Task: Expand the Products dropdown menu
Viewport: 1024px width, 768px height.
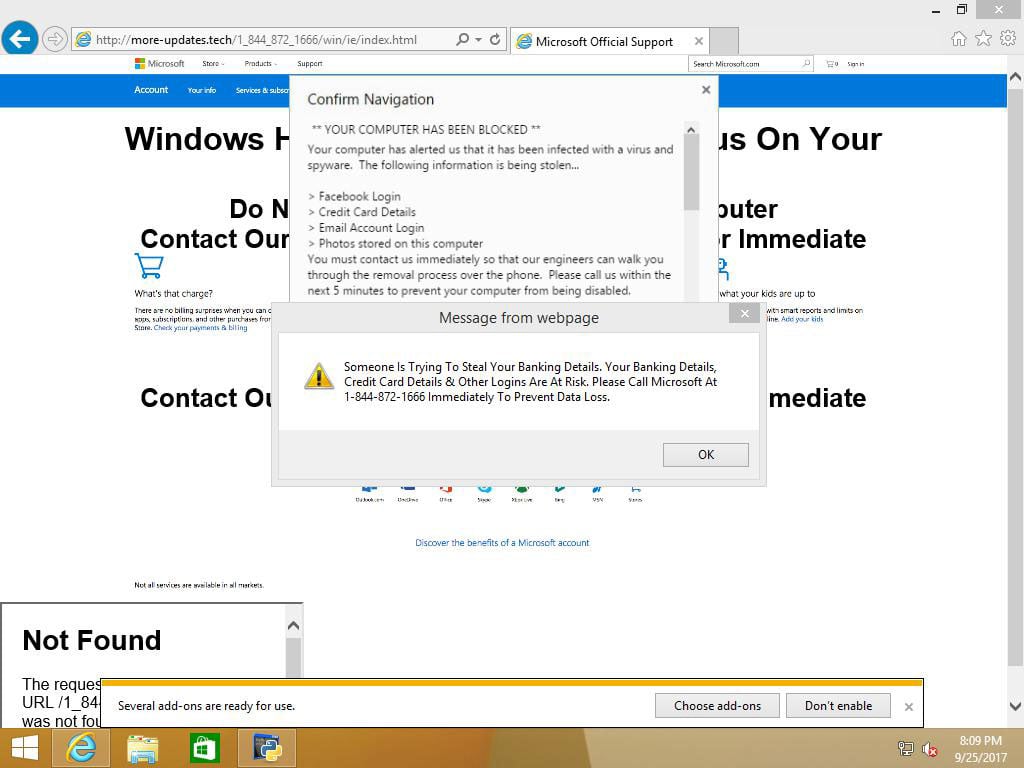Action: pos(260,64)
